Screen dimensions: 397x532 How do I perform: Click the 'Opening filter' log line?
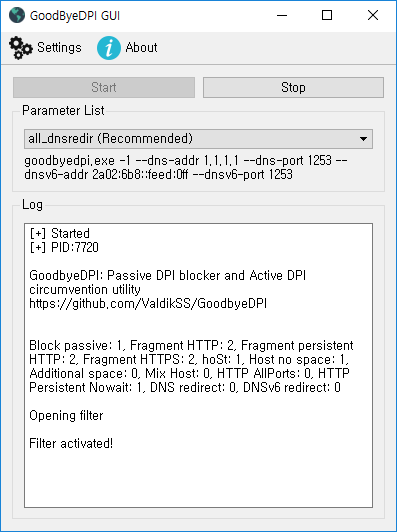[66, 416]
